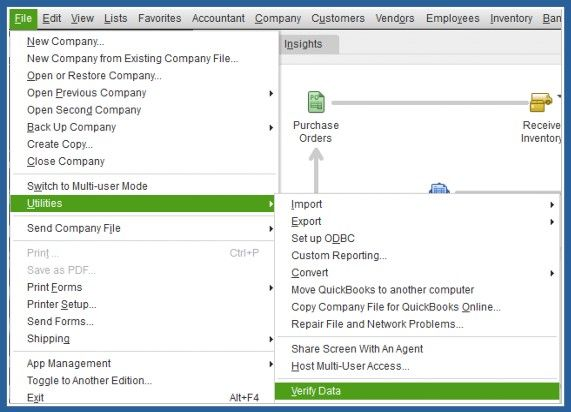Image resolution: width=571 pixels, height=412 pixels.
Task: Open the Accountant menu
Action: coord(218,18)
